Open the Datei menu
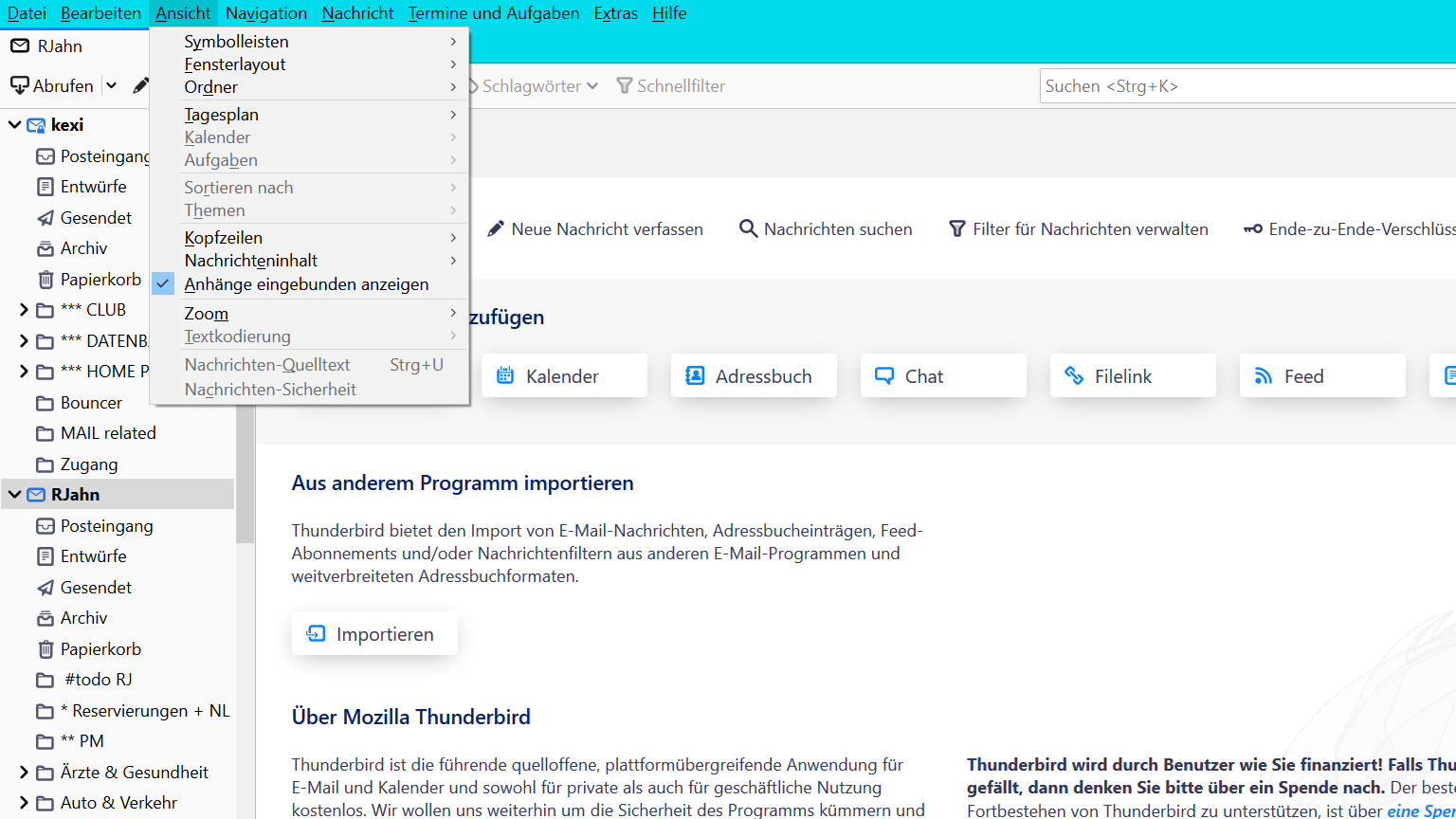The height and width of the screenshot is (819, 1456). click(x=27, y=13)
